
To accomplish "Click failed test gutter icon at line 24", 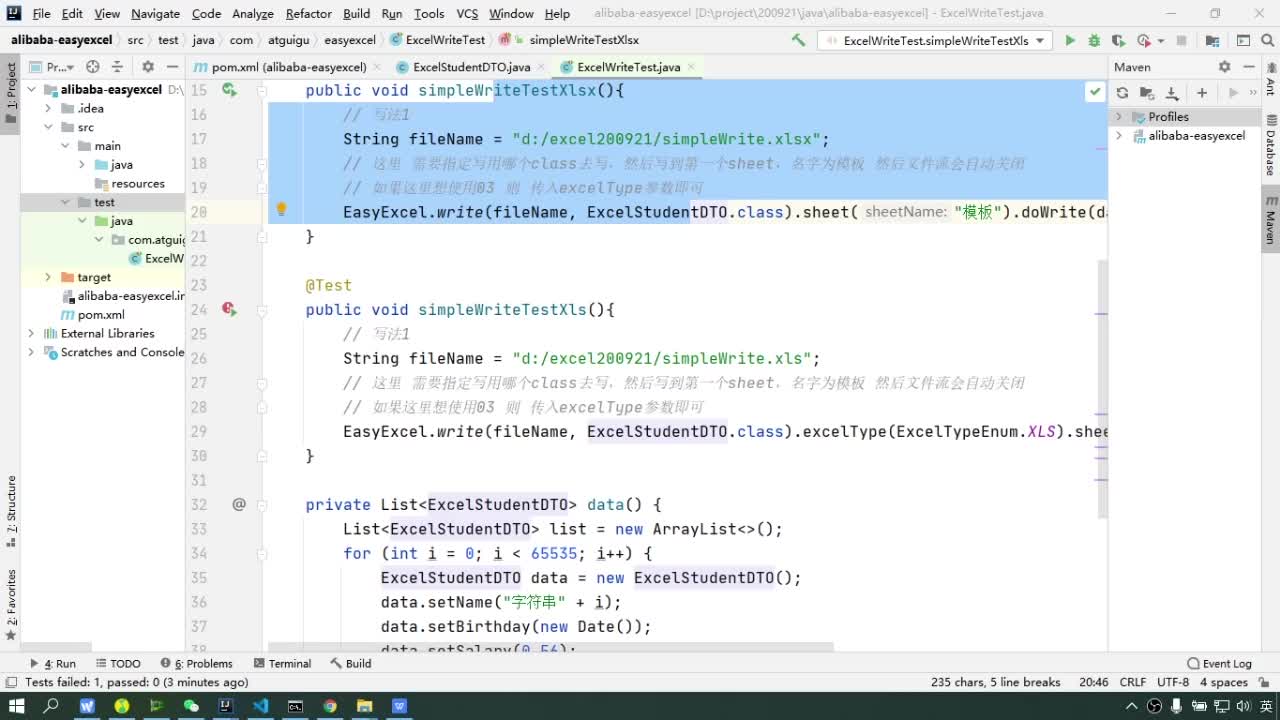I will click(x=229, y=310).
